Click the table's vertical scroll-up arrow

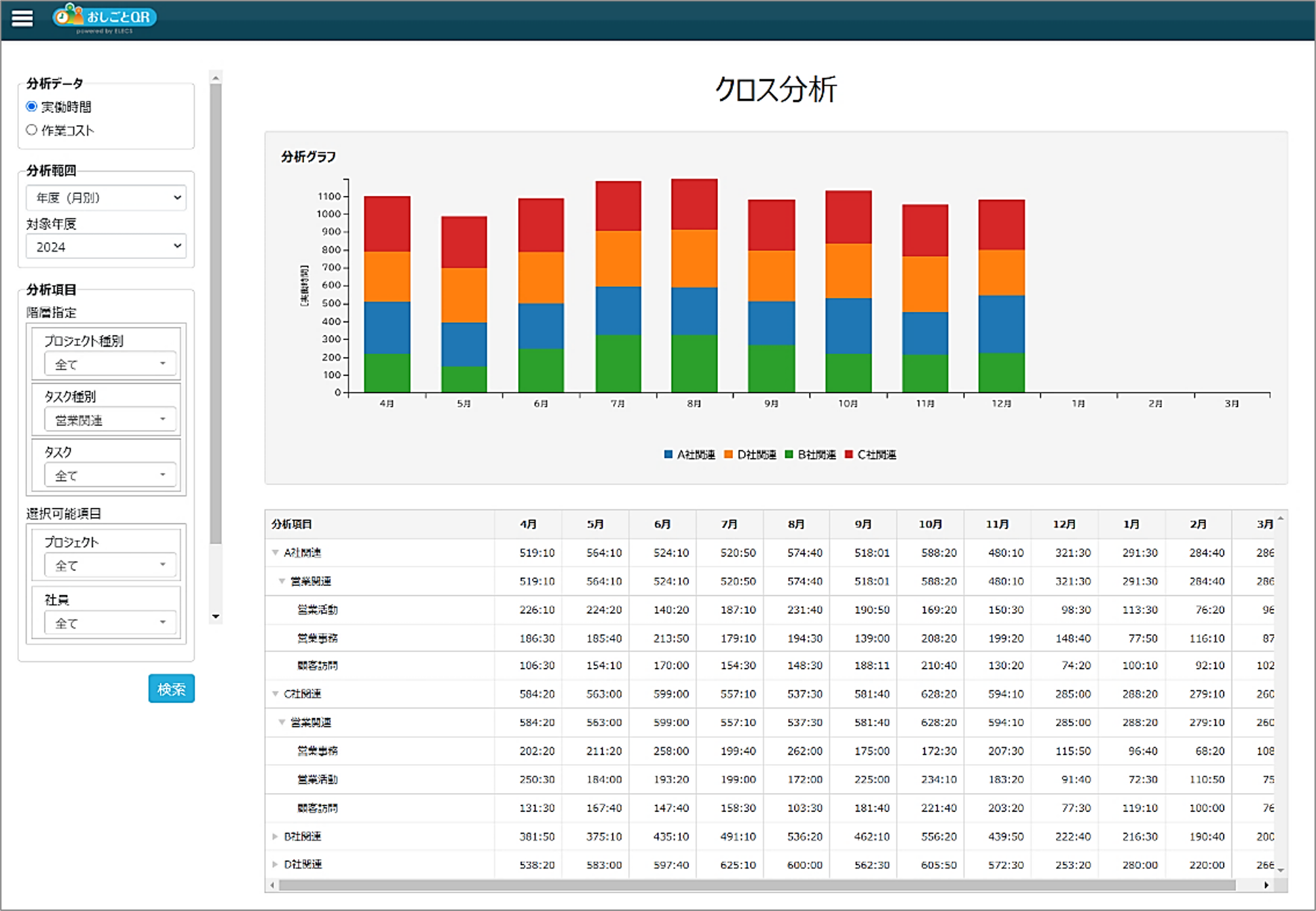tap(1281, 519)
